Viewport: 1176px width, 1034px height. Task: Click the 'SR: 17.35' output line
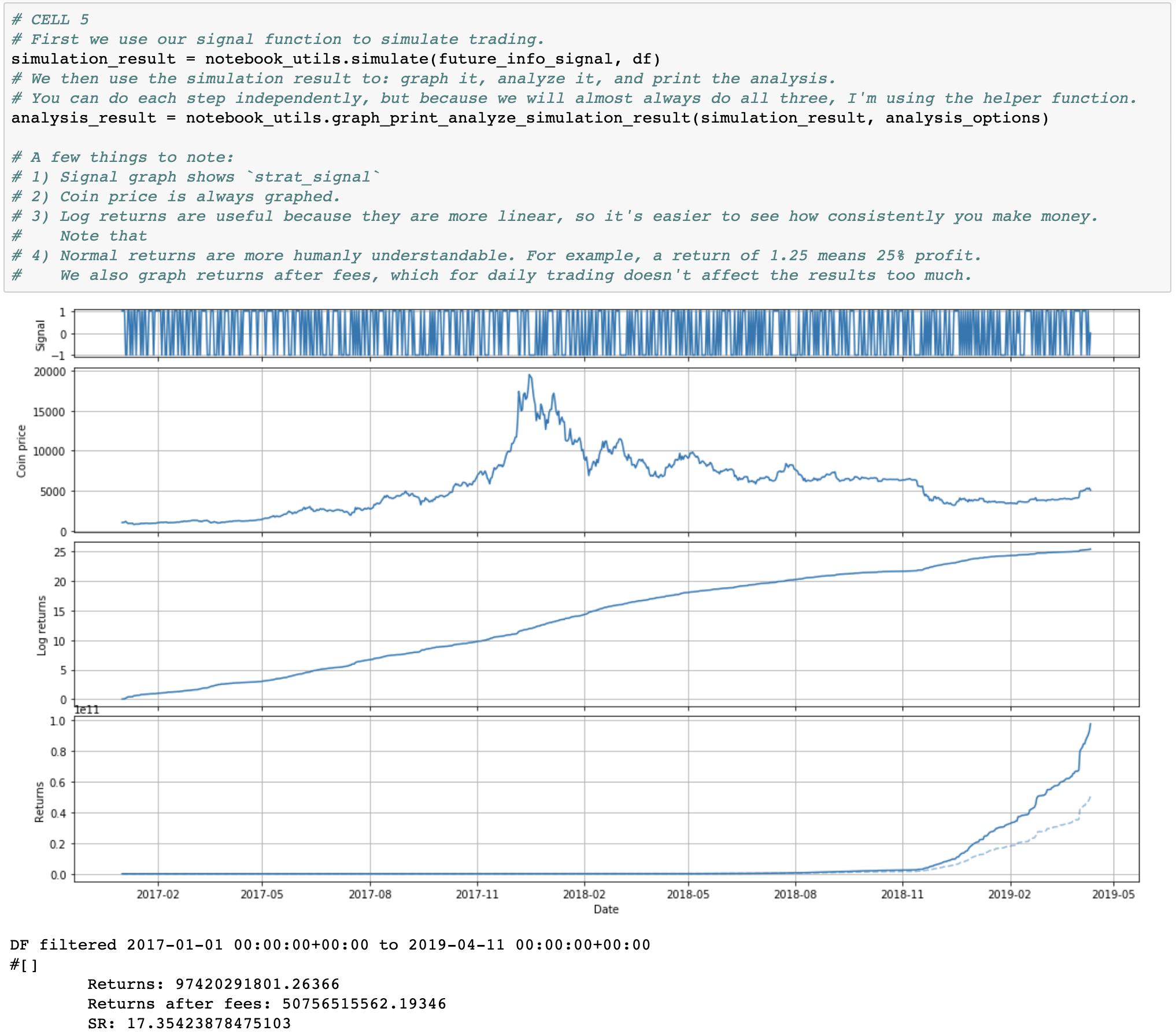pos(189,1023)
